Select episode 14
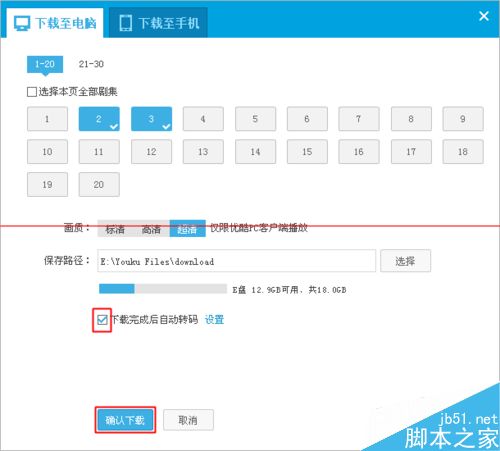 [255, 152]
